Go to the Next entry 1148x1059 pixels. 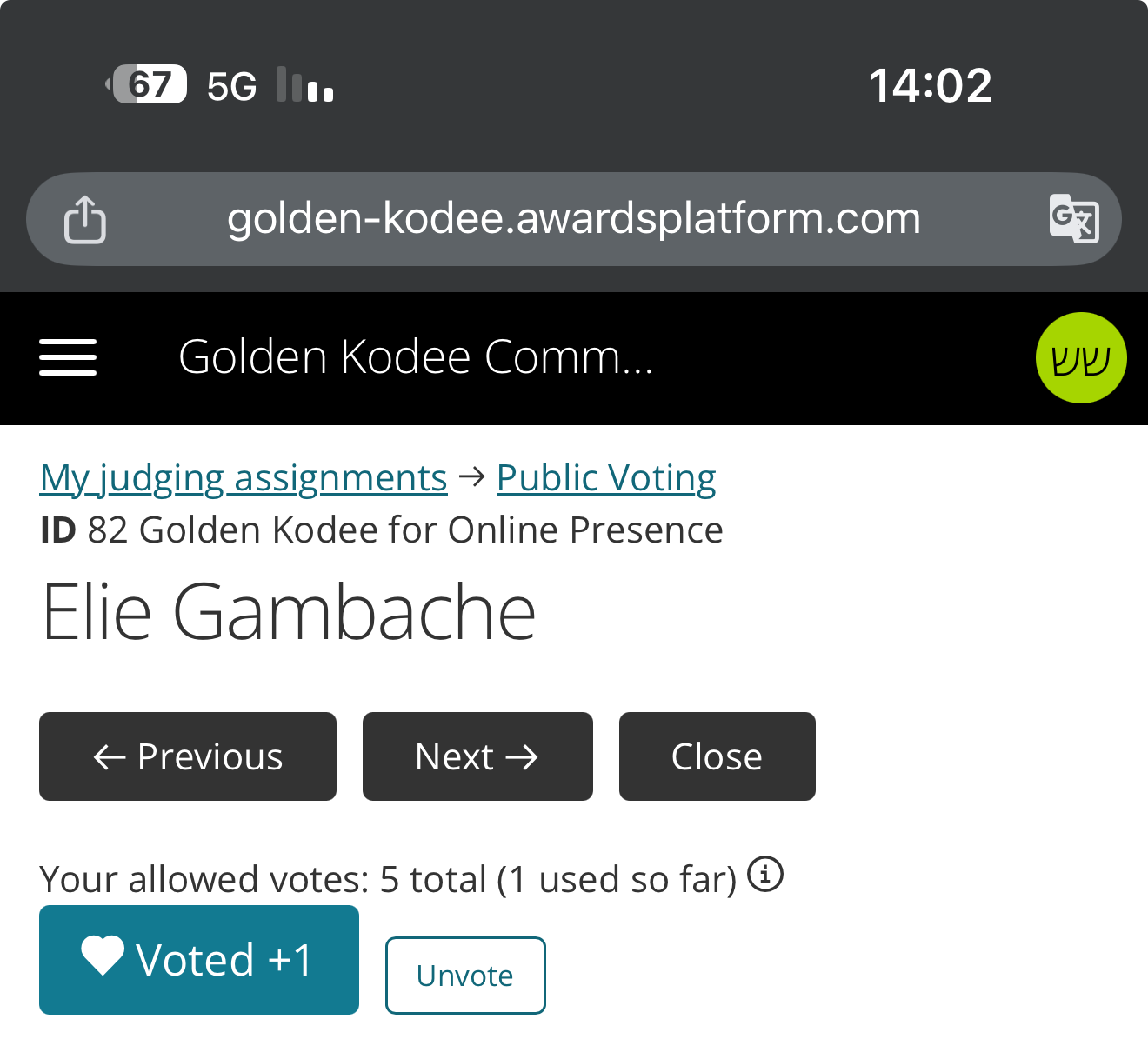pos(477,756)
